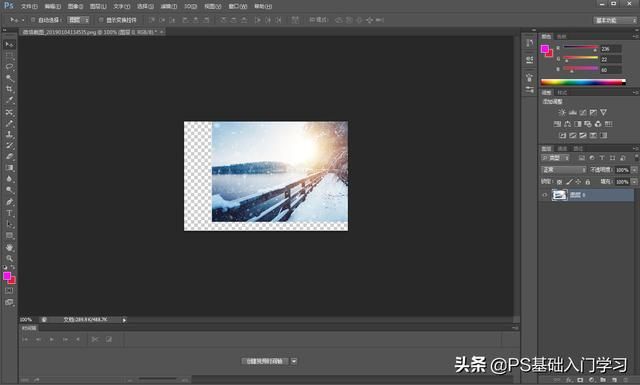The width and height of the screenshot is (640, 385).
Task: Open the Edit menu
Action: [52, 7]
